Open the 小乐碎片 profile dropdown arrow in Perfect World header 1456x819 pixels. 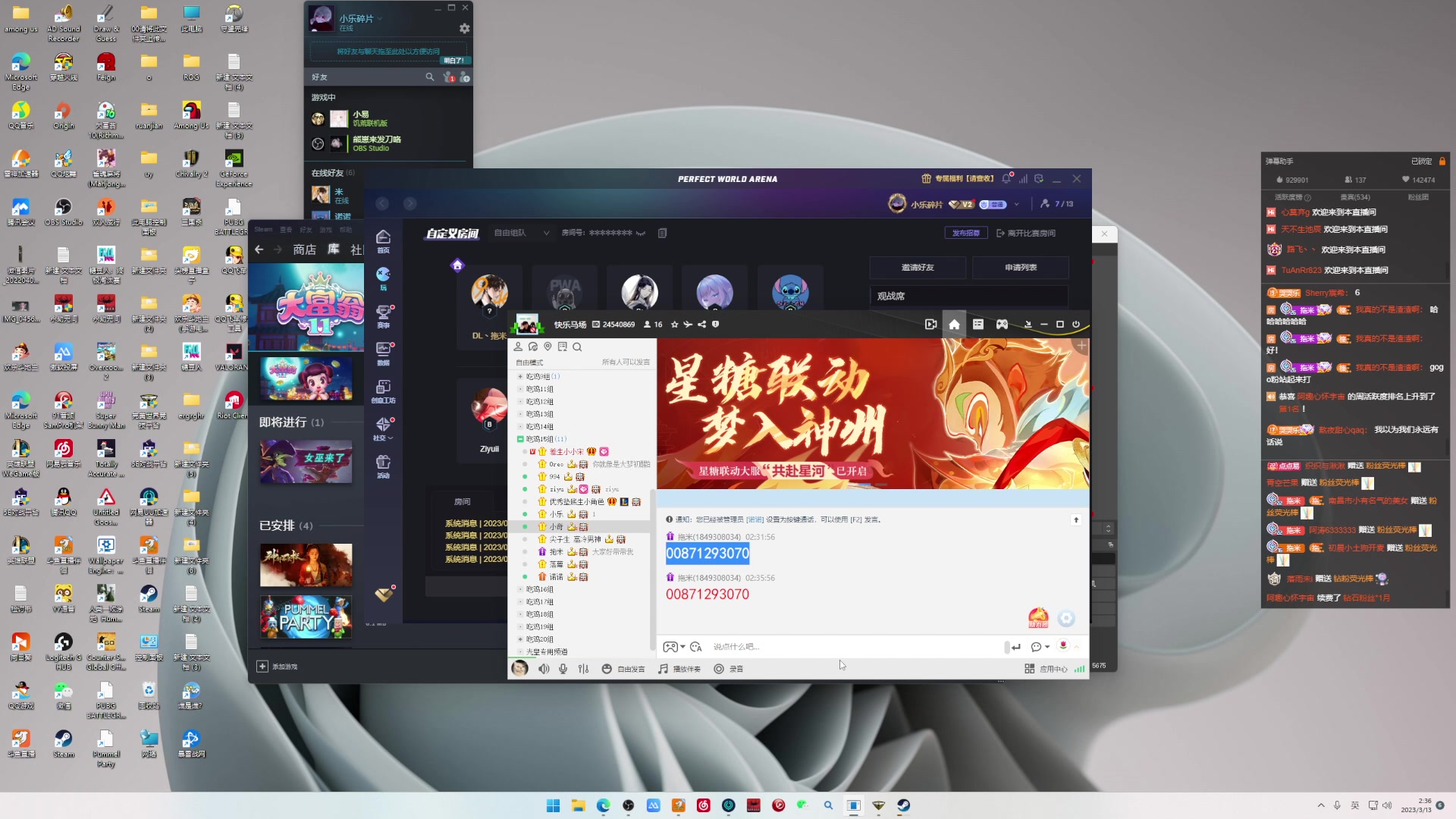pyautogui.click(x=1017, y=205)
